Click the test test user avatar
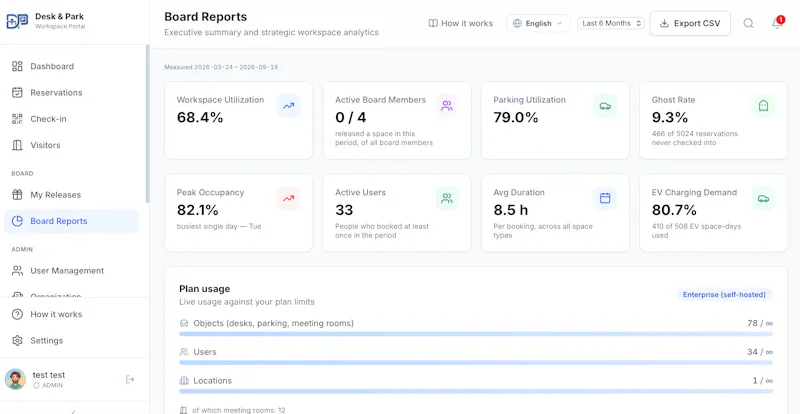 click(15, 379)
